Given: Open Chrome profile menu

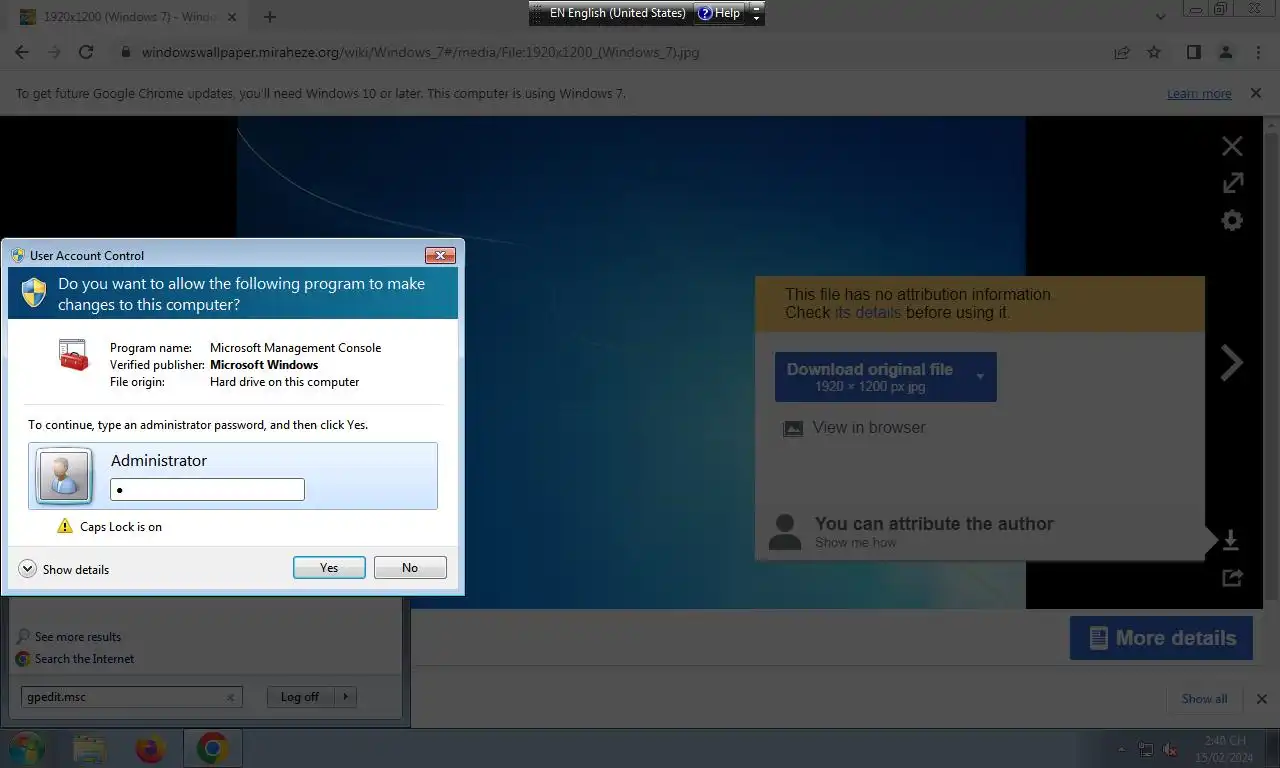Looking at the screenshot, I should pyautogui.click(x=1225, y=52).
